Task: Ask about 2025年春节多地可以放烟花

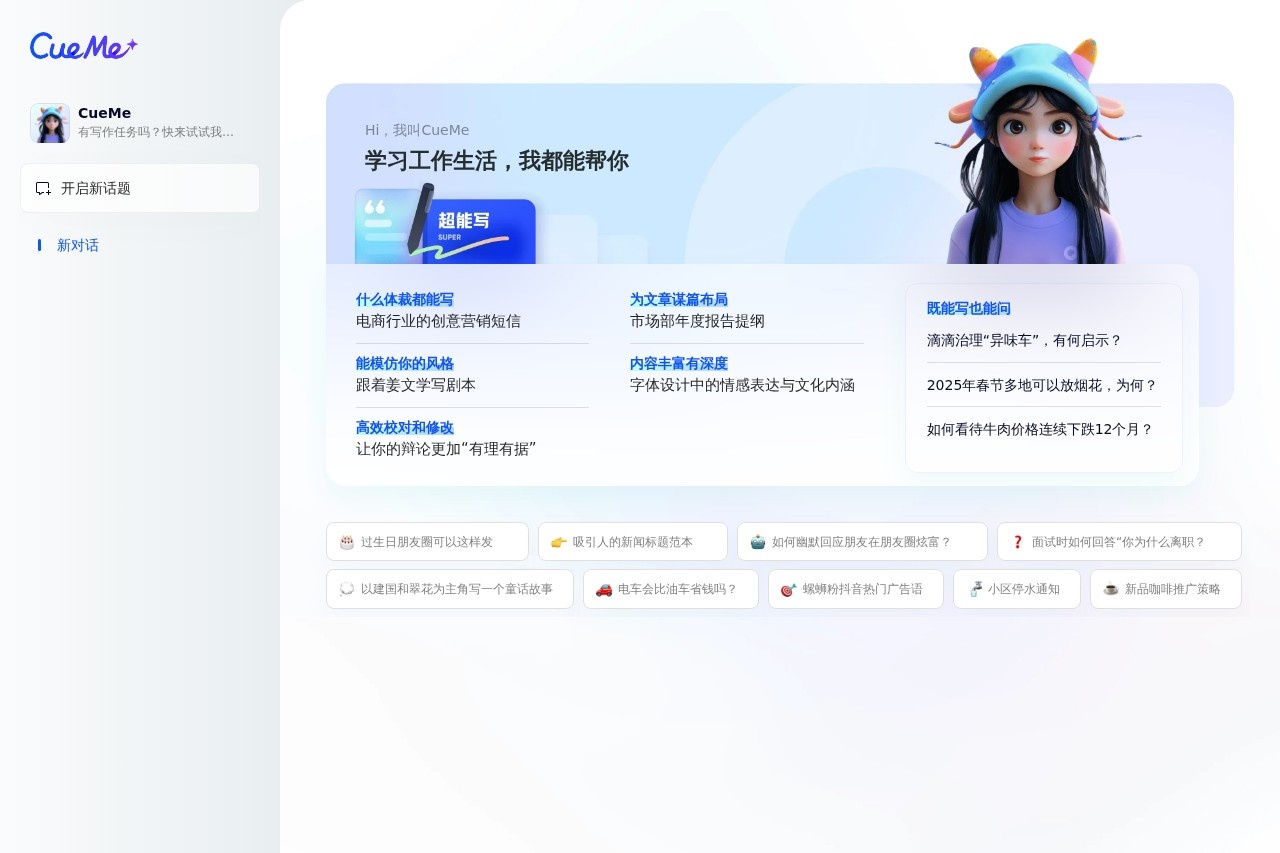Action: (x=1042, y=385)
